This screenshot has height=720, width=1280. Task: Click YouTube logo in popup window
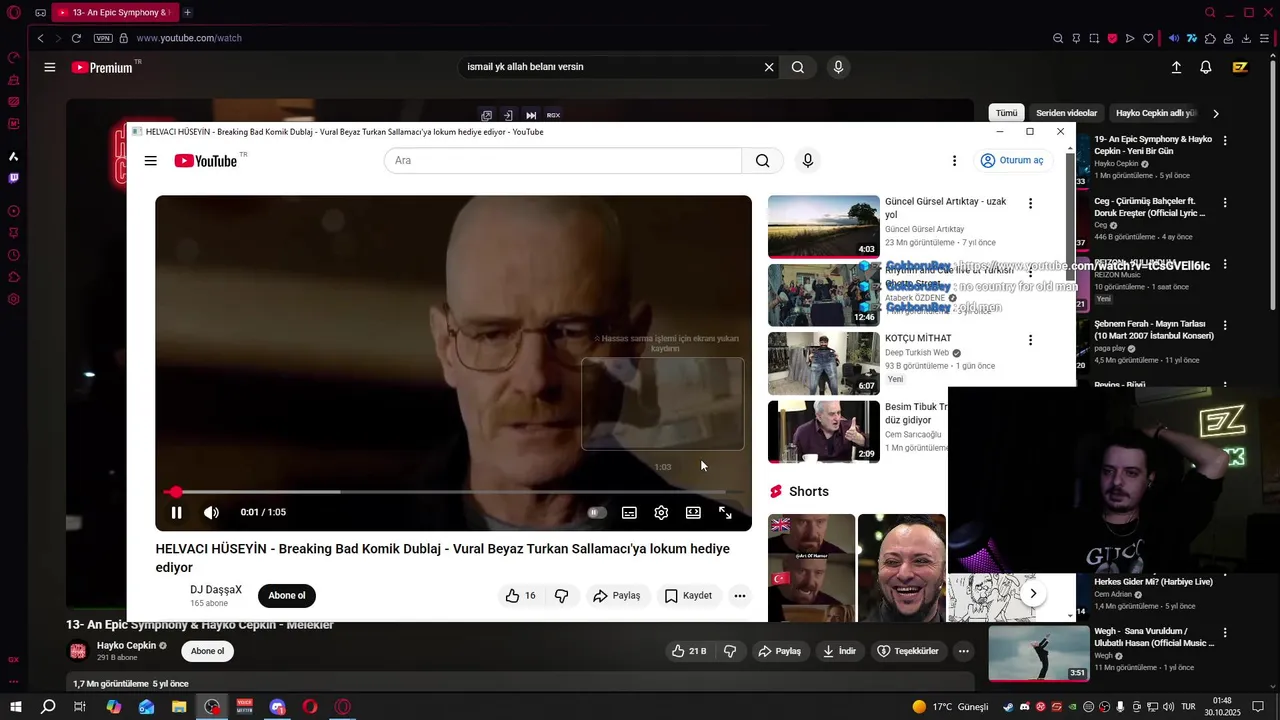[x=206, y=161]
